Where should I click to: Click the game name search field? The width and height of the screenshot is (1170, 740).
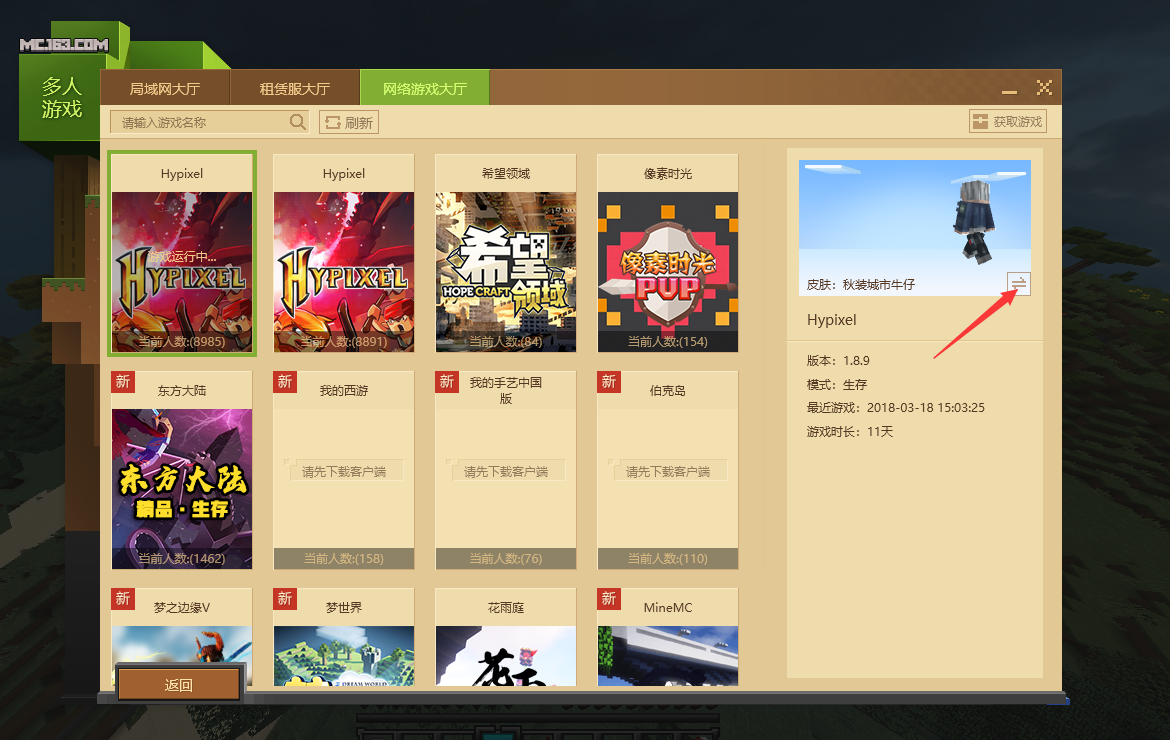pos(200,122)
